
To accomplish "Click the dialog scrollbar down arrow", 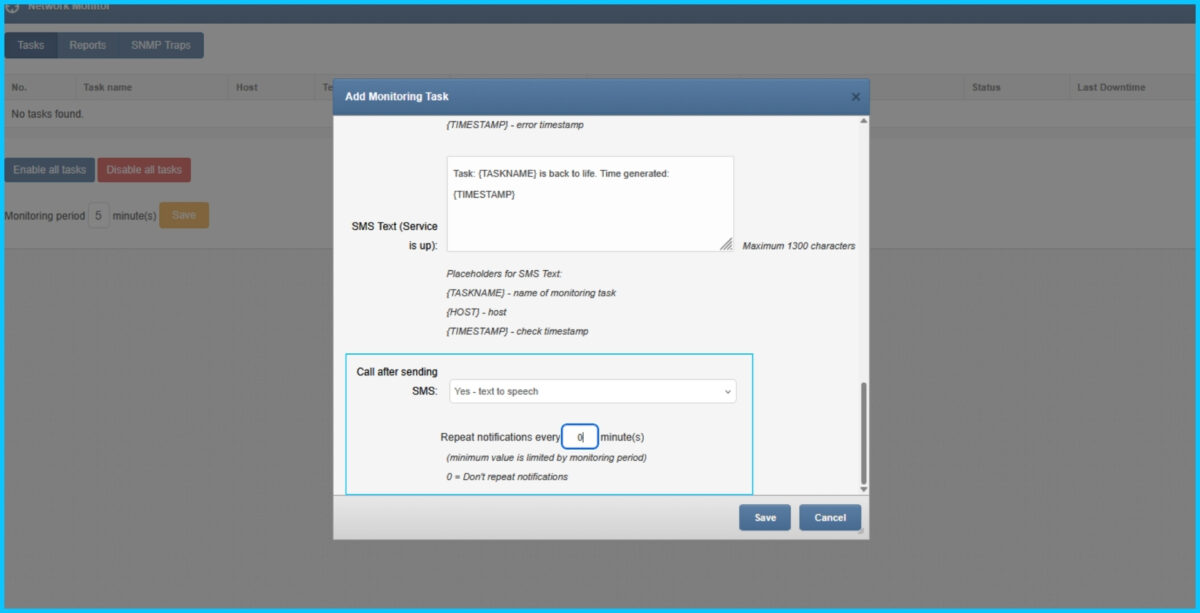I will [x=863, y=488].
